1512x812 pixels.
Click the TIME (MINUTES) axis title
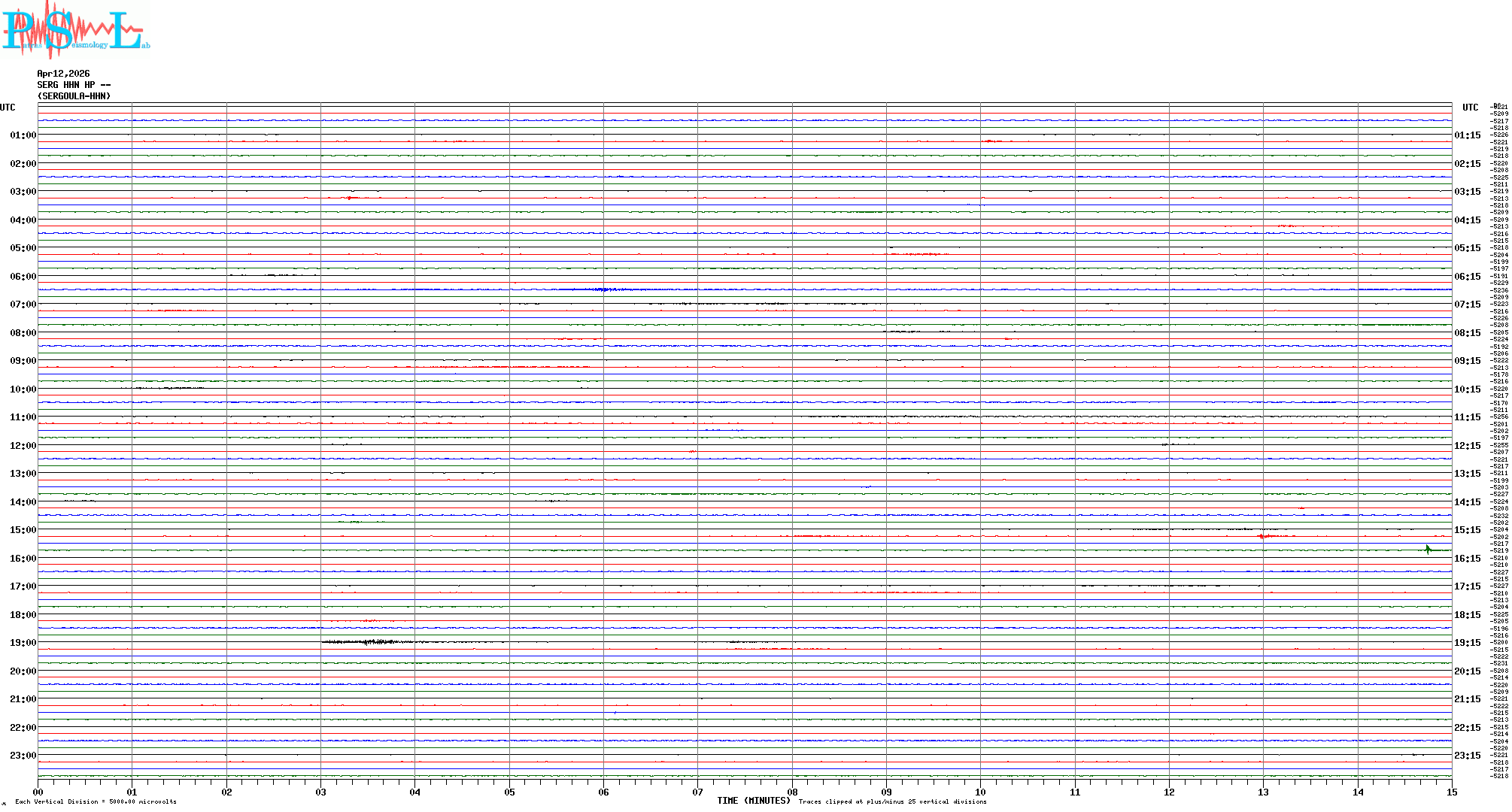(x=753, y=801)
